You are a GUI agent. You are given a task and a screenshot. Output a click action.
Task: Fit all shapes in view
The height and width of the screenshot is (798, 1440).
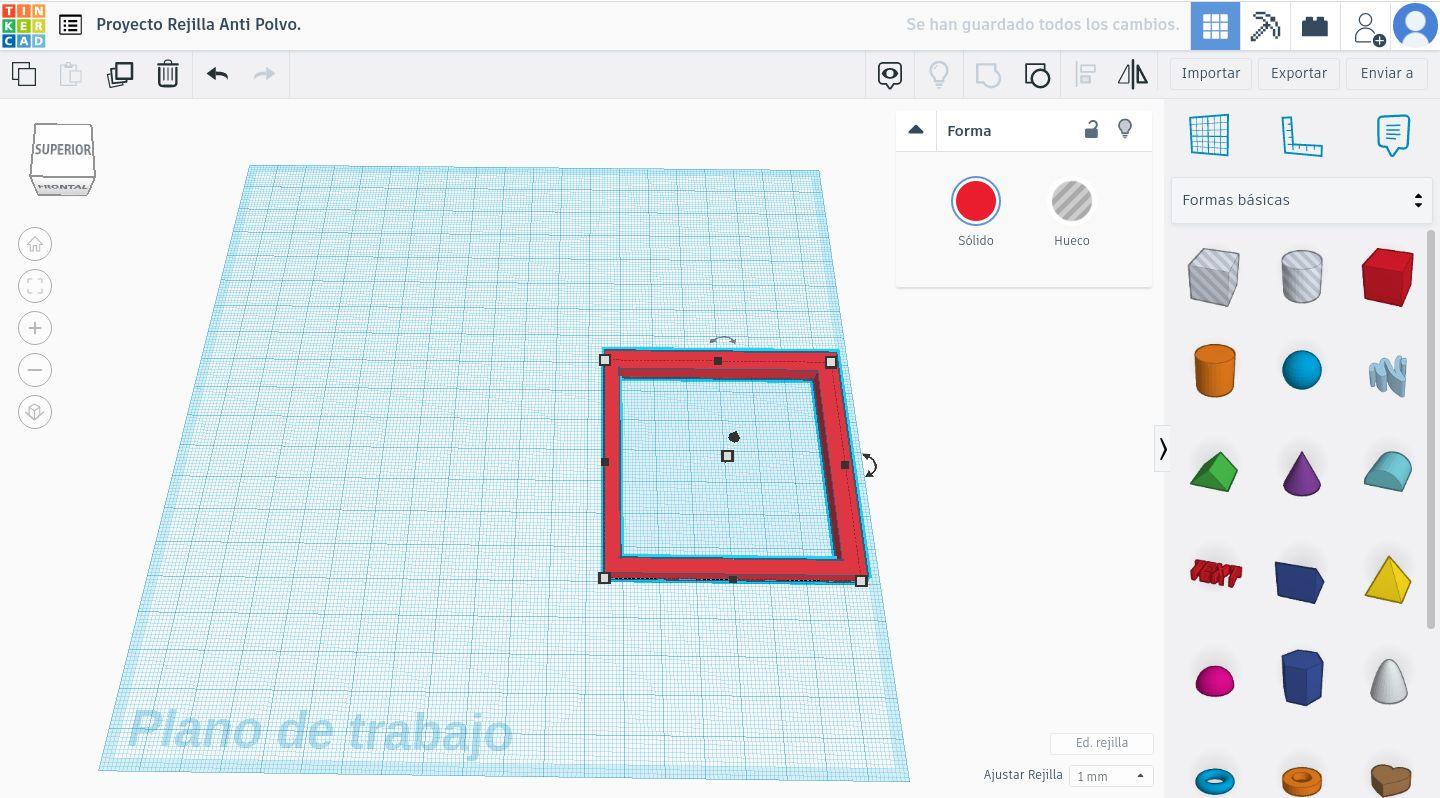[35, 286]
